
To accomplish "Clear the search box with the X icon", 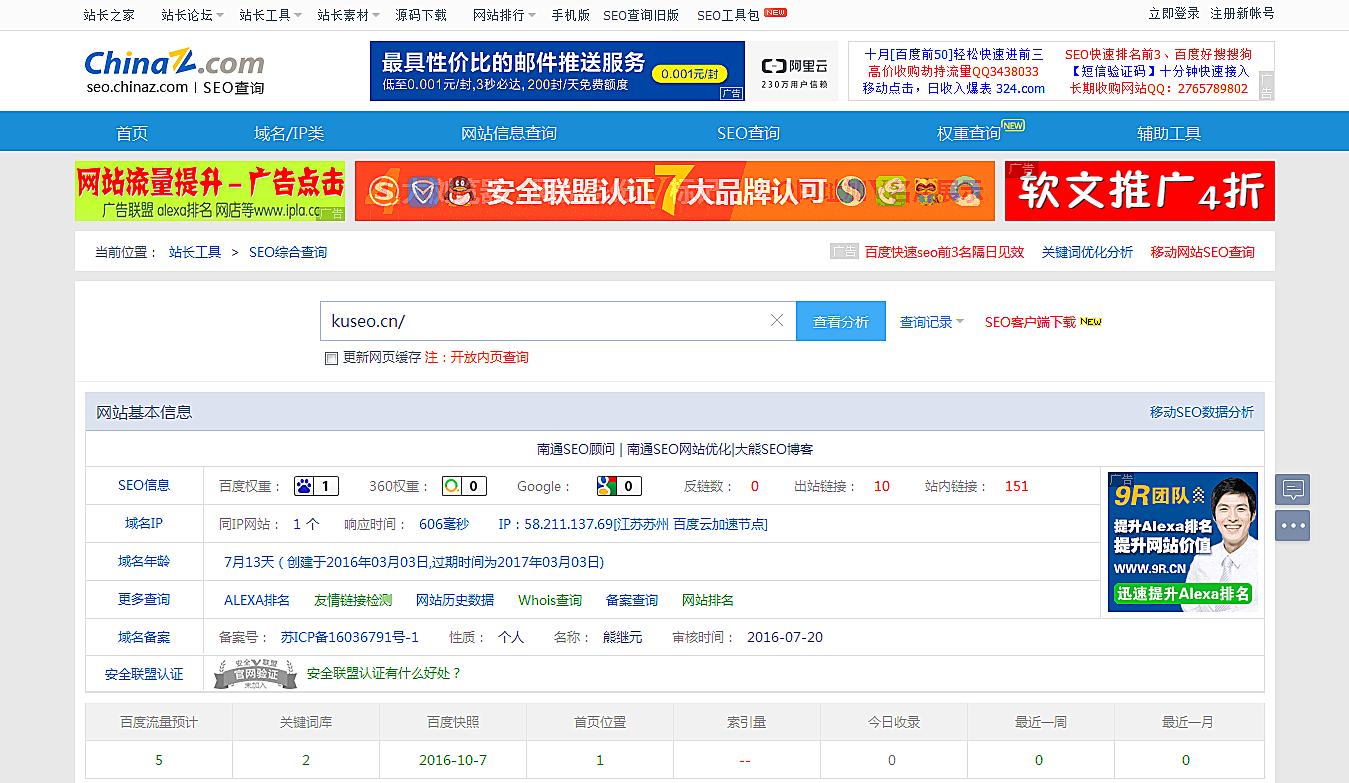I will 777,320.
